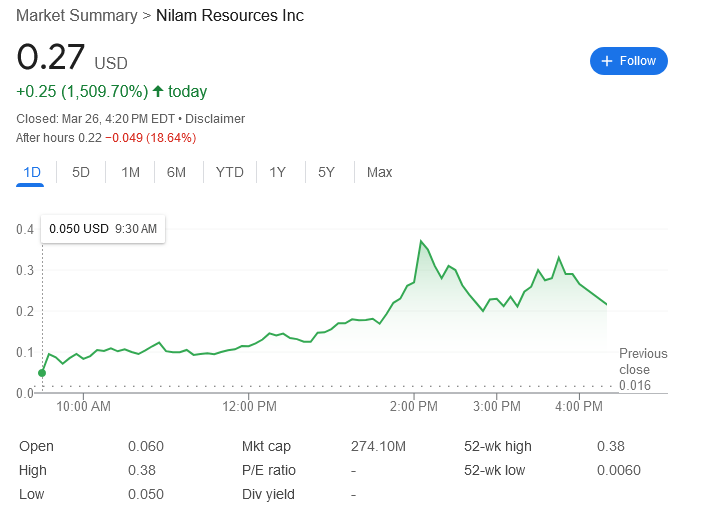Screen dimensions: 706x513
Task: Select the 1D chart range tab
Action: pos(32,172)
